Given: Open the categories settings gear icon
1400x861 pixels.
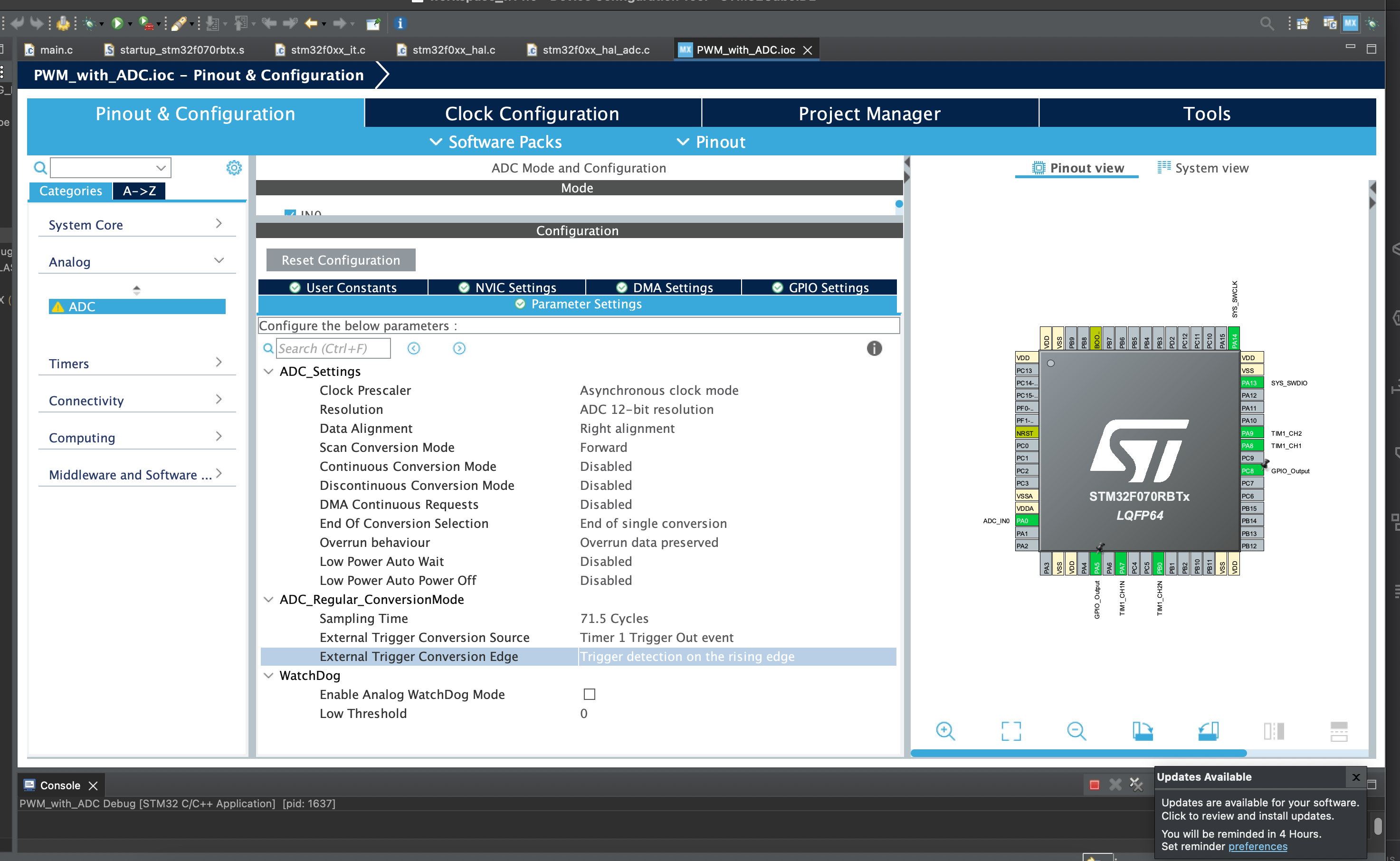Looking at the screenshot, I should [234, 167].
